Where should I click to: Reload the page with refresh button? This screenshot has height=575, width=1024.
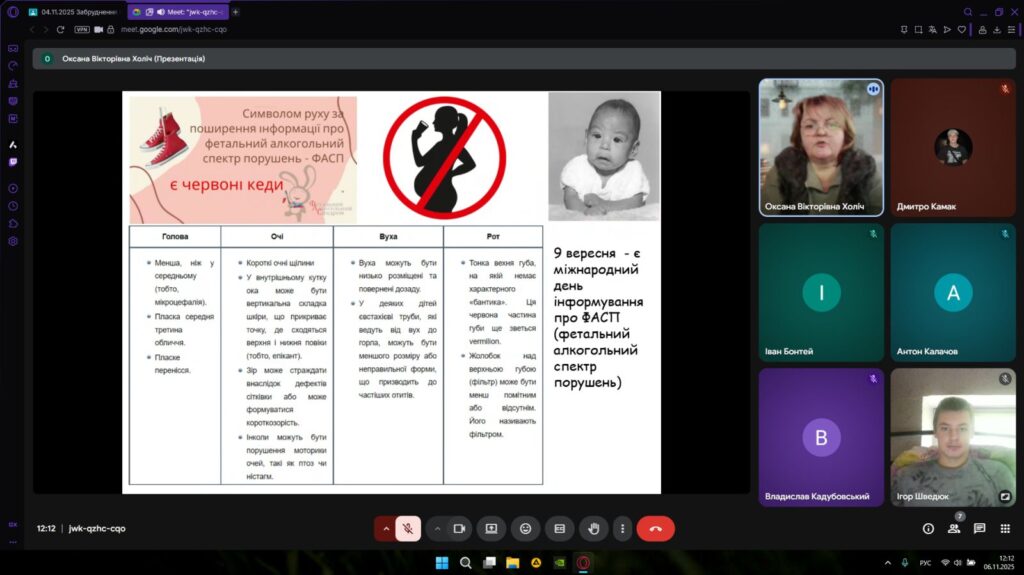tap(61, 30)
